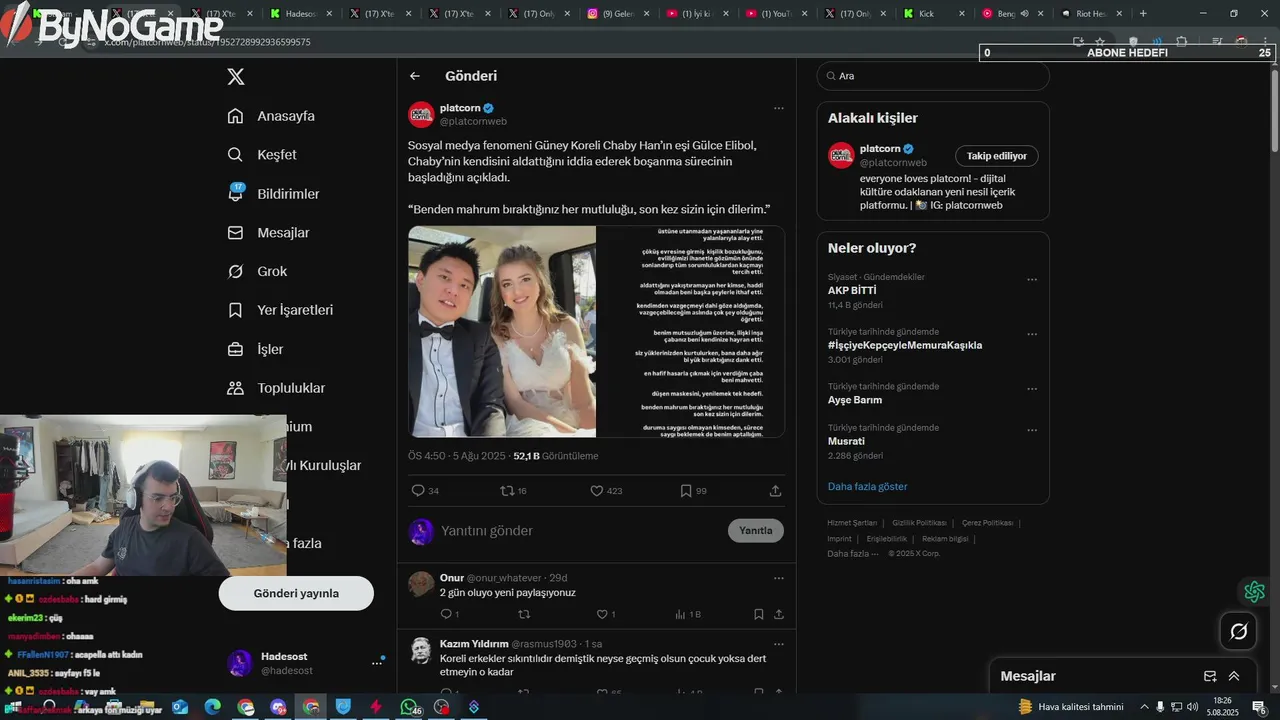Open options for Musrati trend
The height and width of the screenshot is (720, 1280).
point(1032,431)
